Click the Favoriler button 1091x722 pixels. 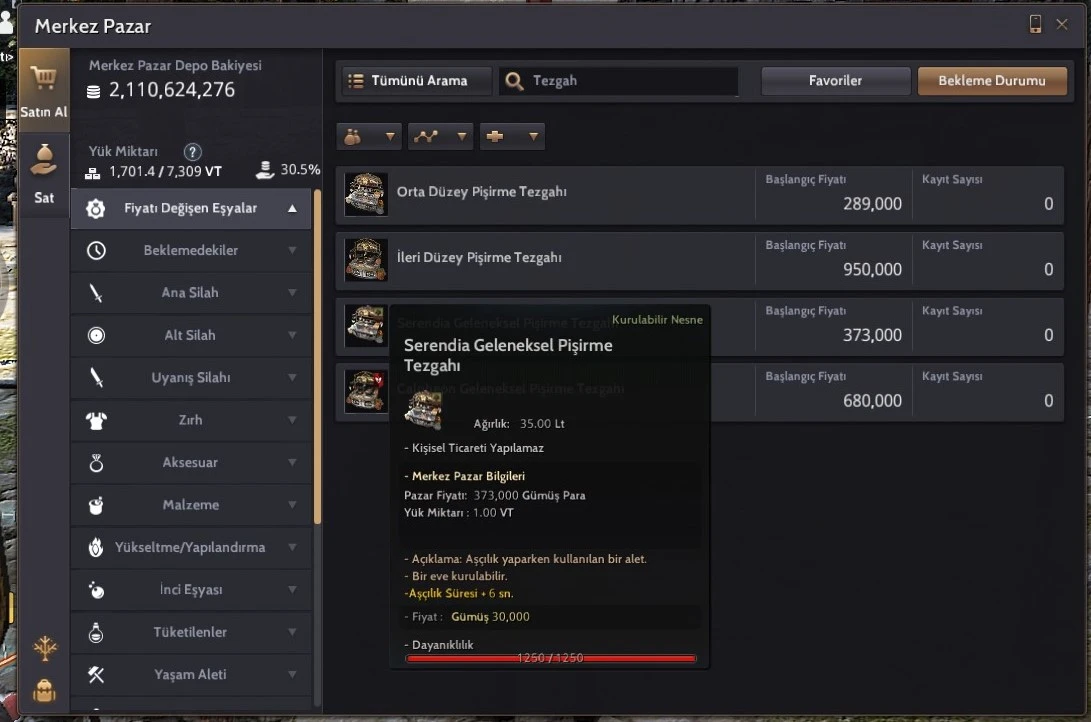[836, 81]
